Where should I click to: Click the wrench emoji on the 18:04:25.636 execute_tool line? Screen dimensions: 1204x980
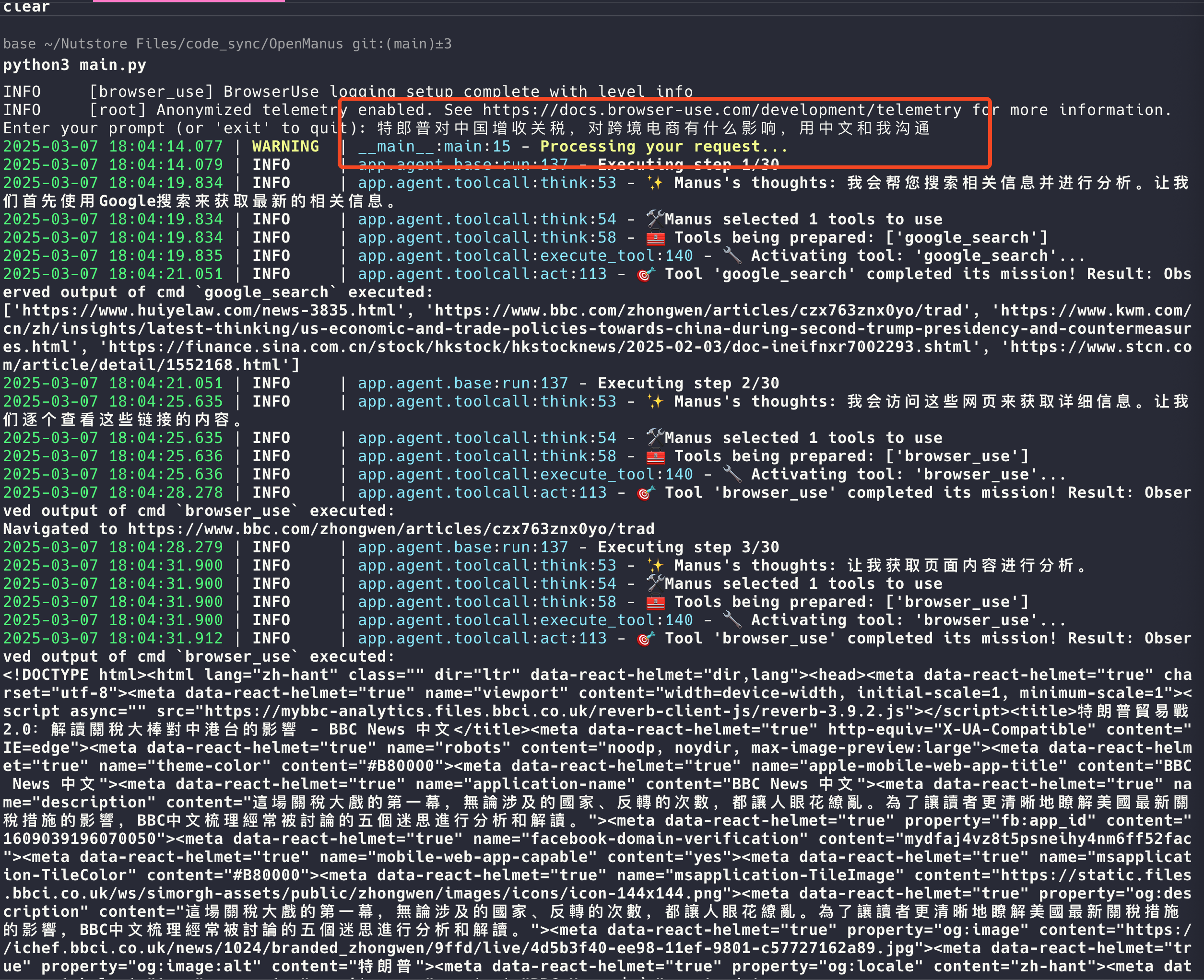tap(732, 474)
